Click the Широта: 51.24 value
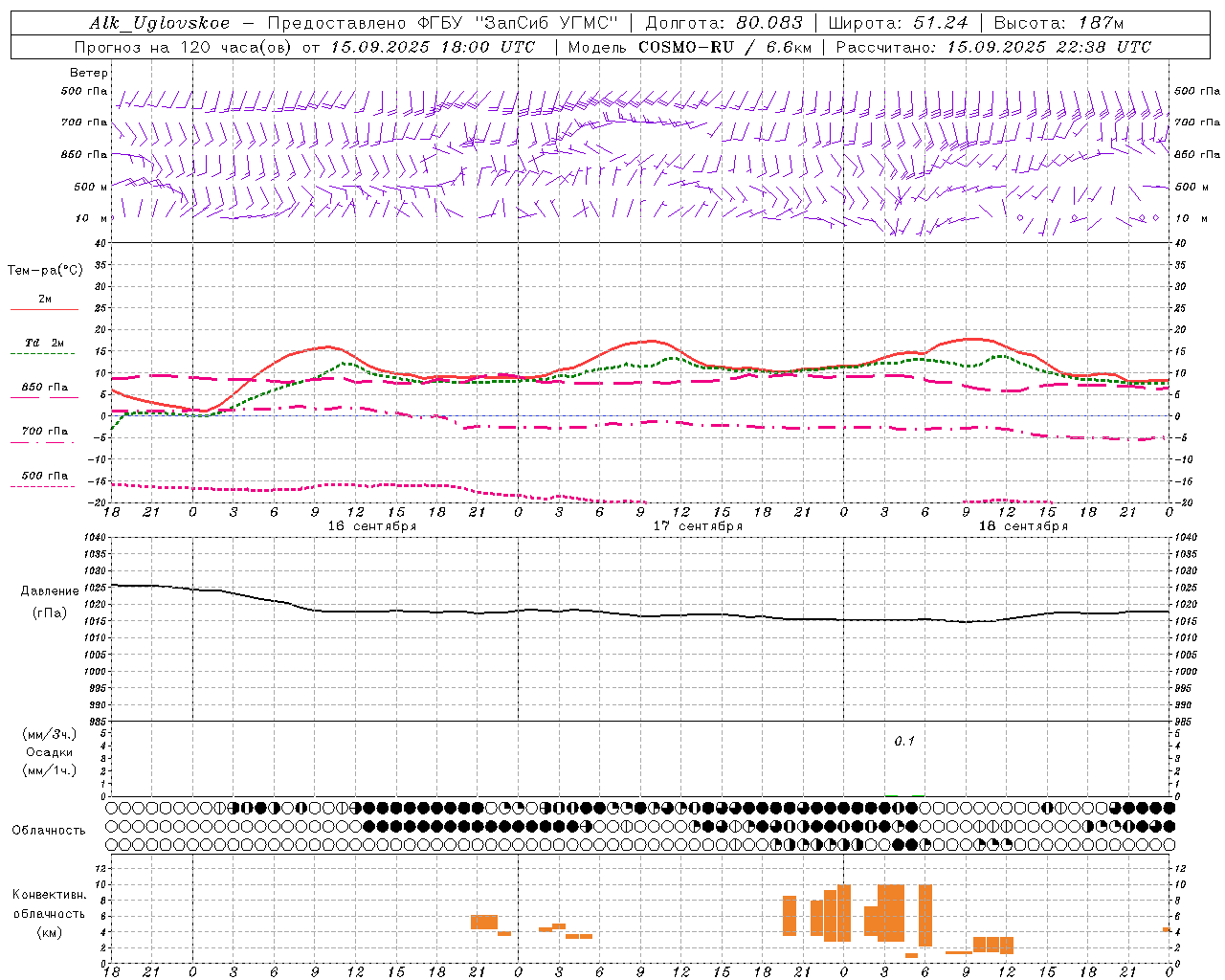Image resolution: width=1225 pixels, height=980 pixels. pos(898,23)
